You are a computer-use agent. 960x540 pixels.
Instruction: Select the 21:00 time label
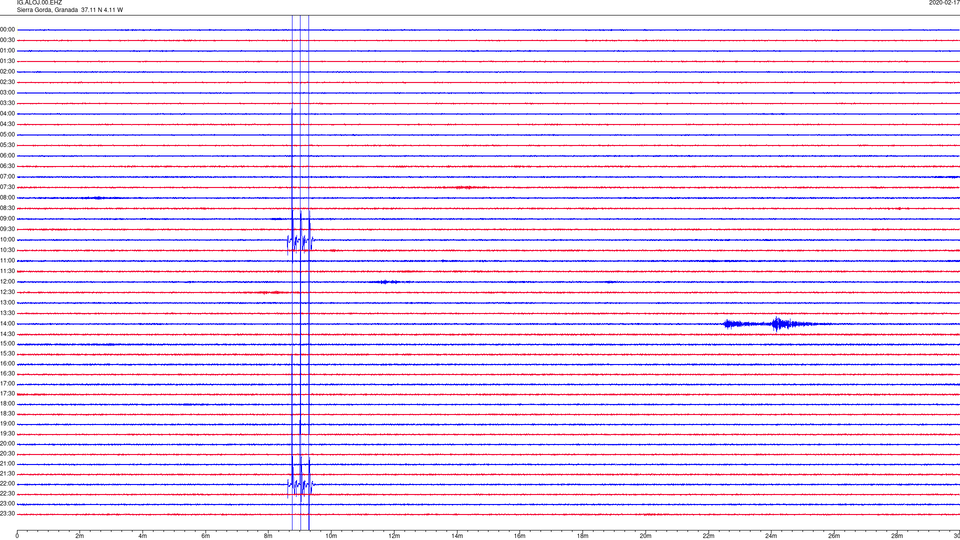(7, 464)
